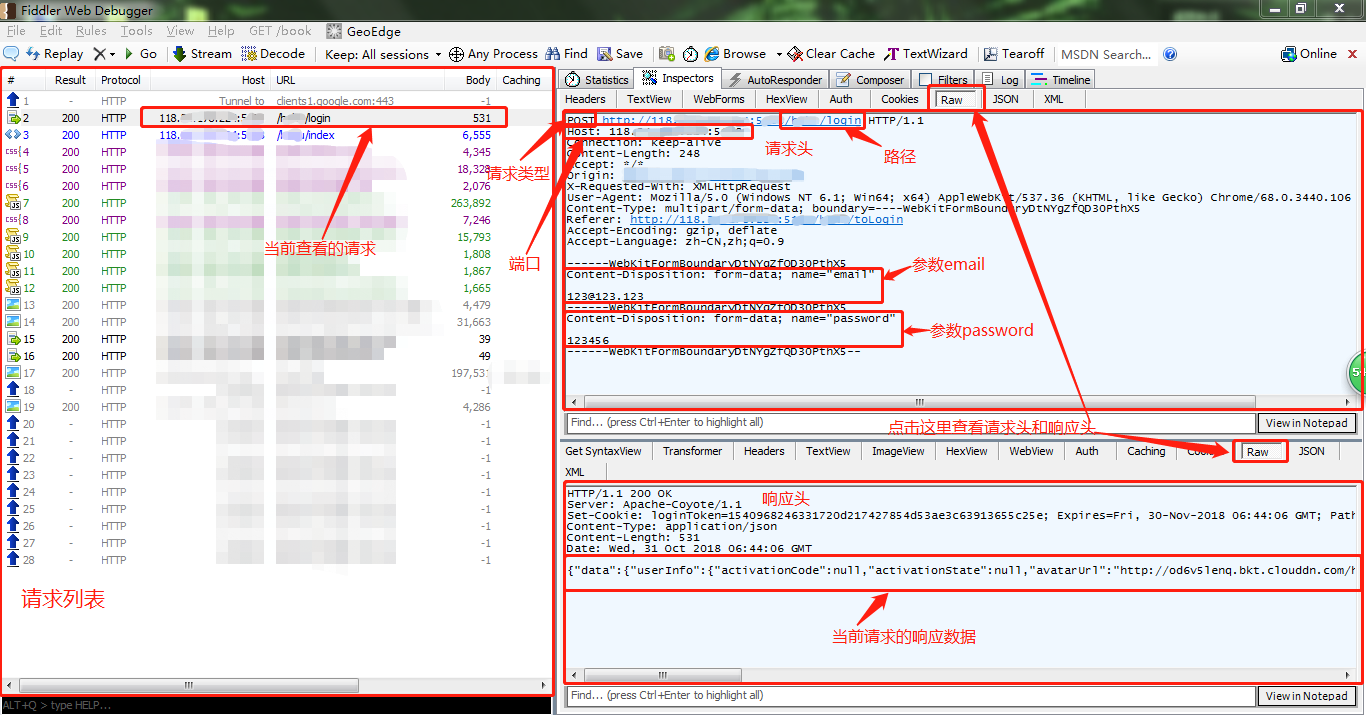The height and width of the screenshot is (715, 1366).
Task: Open the Help menu
Action: point(221,31)
